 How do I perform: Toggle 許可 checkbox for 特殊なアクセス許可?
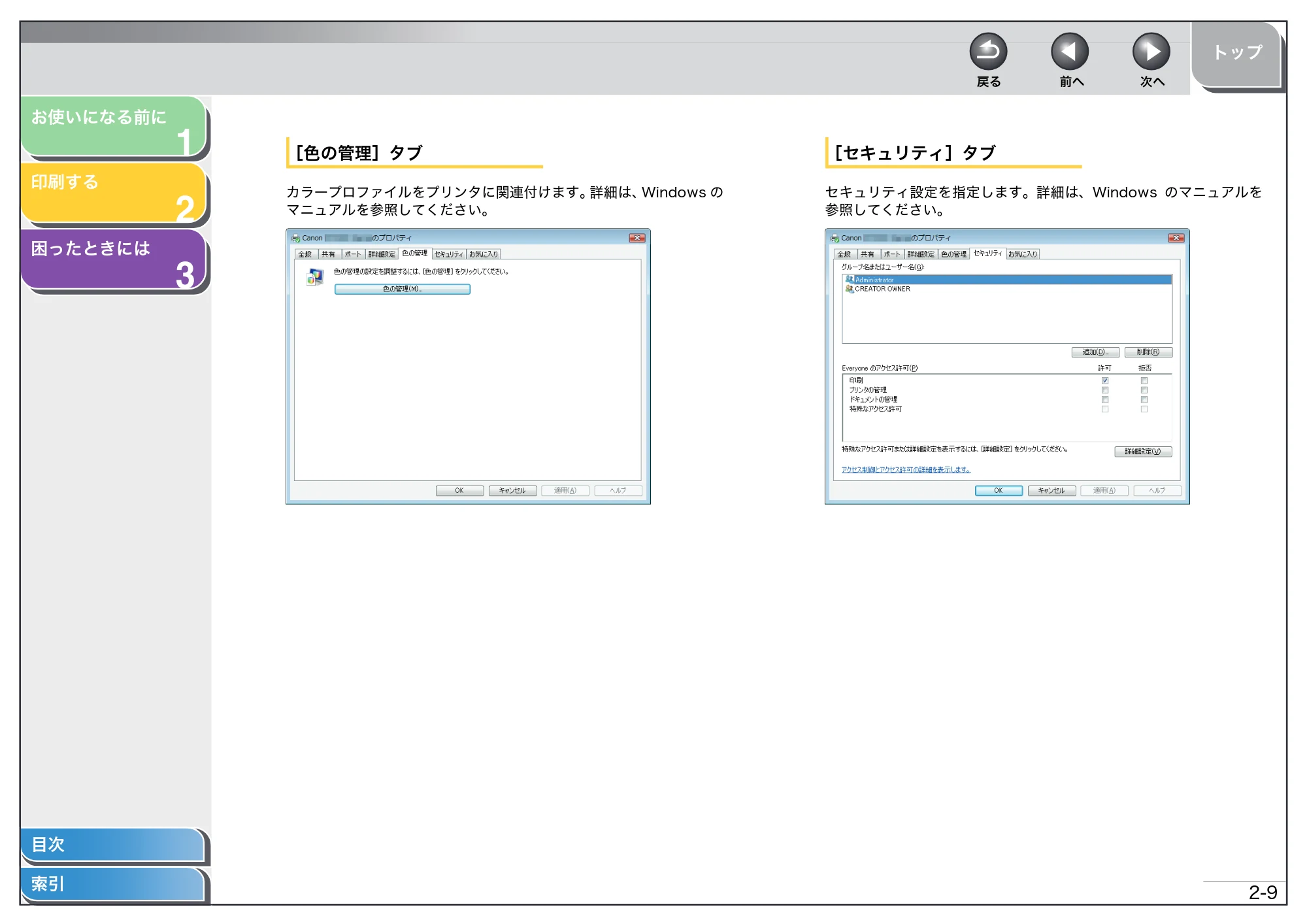pos(1105,409)
